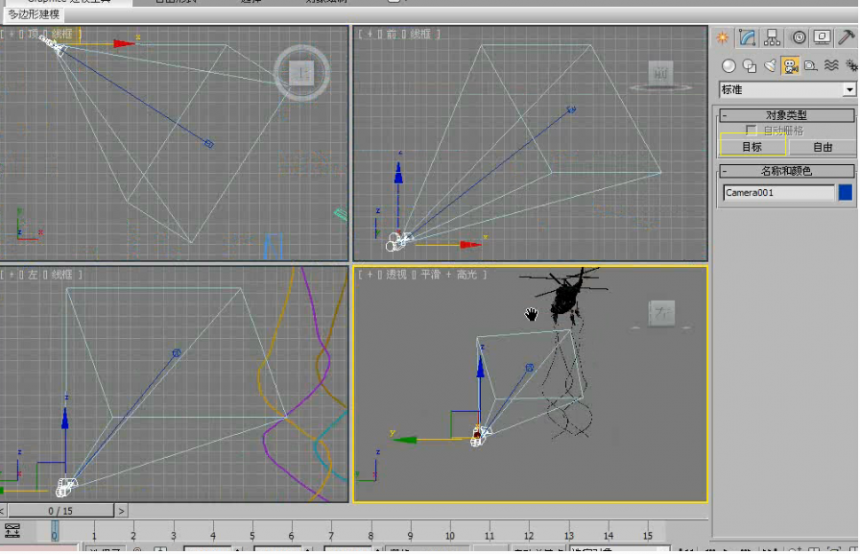Open the Motion command panel
Viewport: 860px width, 554px height.
(799, 37)
